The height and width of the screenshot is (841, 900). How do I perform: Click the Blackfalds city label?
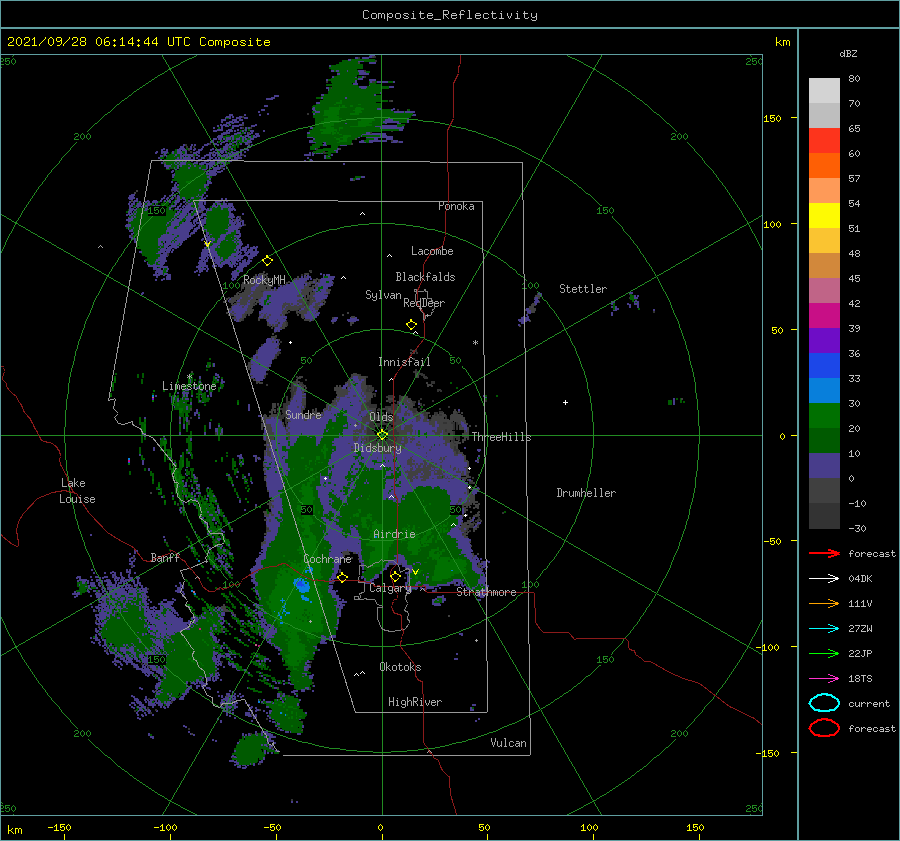coord(425,277)
